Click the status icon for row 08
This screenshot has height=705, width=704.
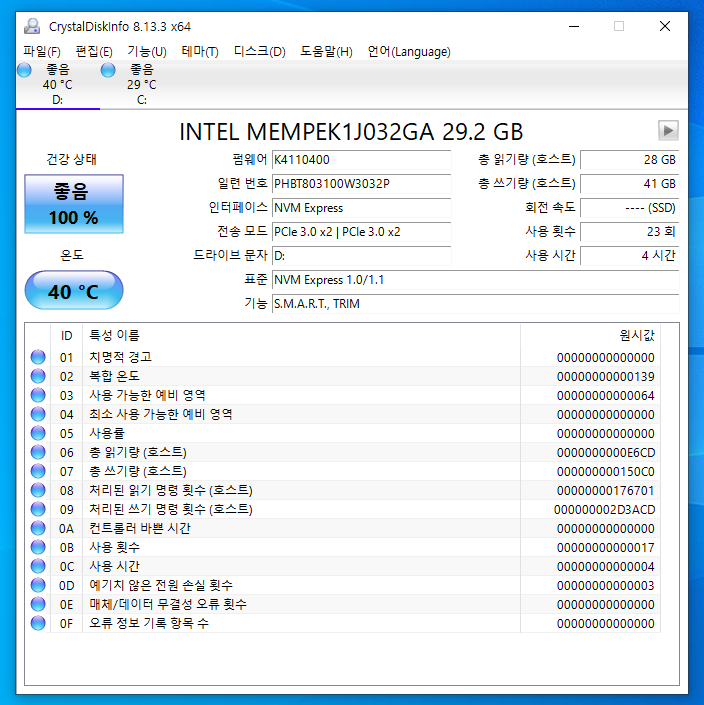pyautogui.click(x=38, y=490)
